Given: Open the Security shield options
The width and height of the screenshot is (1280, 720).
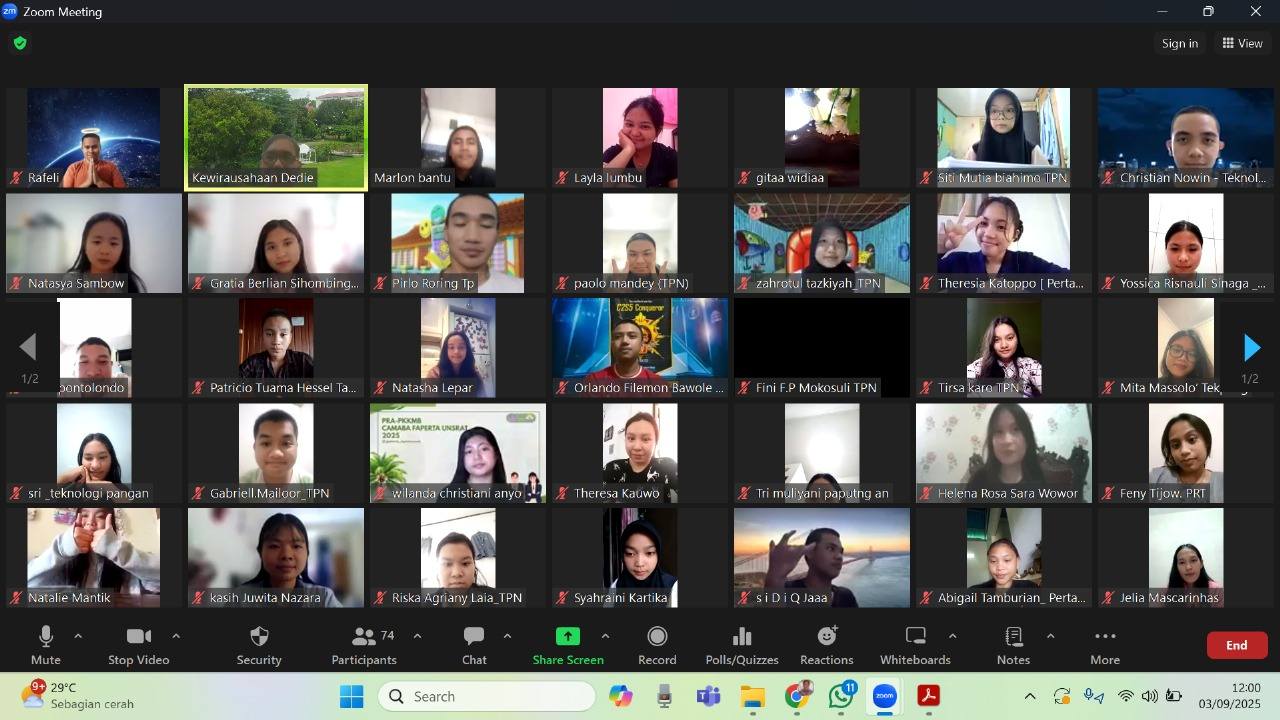Looking at the screenshot, I should pos(259,645).
